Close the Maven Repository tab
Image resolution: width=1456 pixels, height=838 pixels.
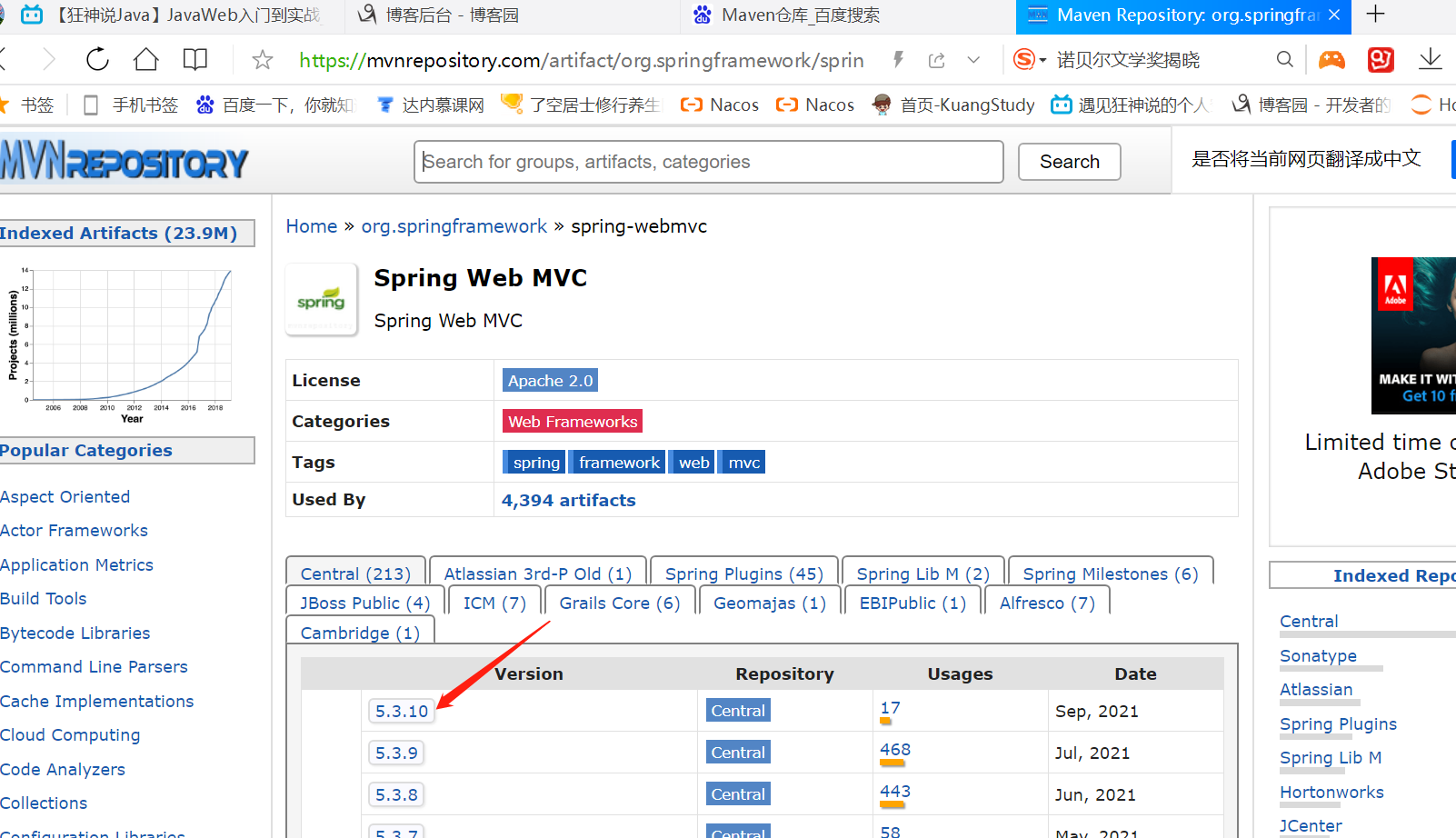1334,15
